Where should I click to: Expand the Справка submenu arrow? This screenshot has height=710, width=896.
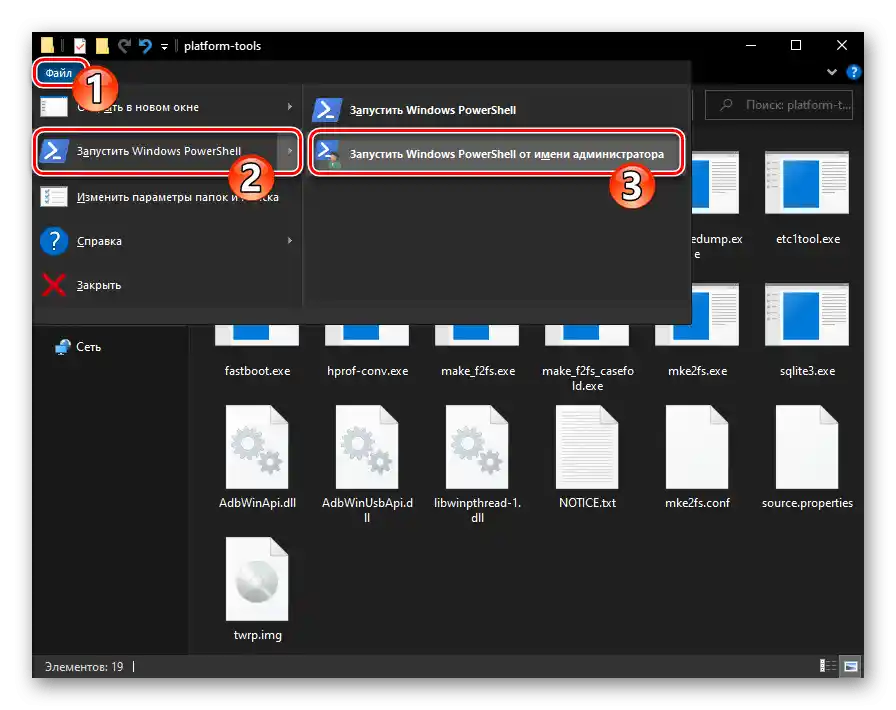[289, 241]
